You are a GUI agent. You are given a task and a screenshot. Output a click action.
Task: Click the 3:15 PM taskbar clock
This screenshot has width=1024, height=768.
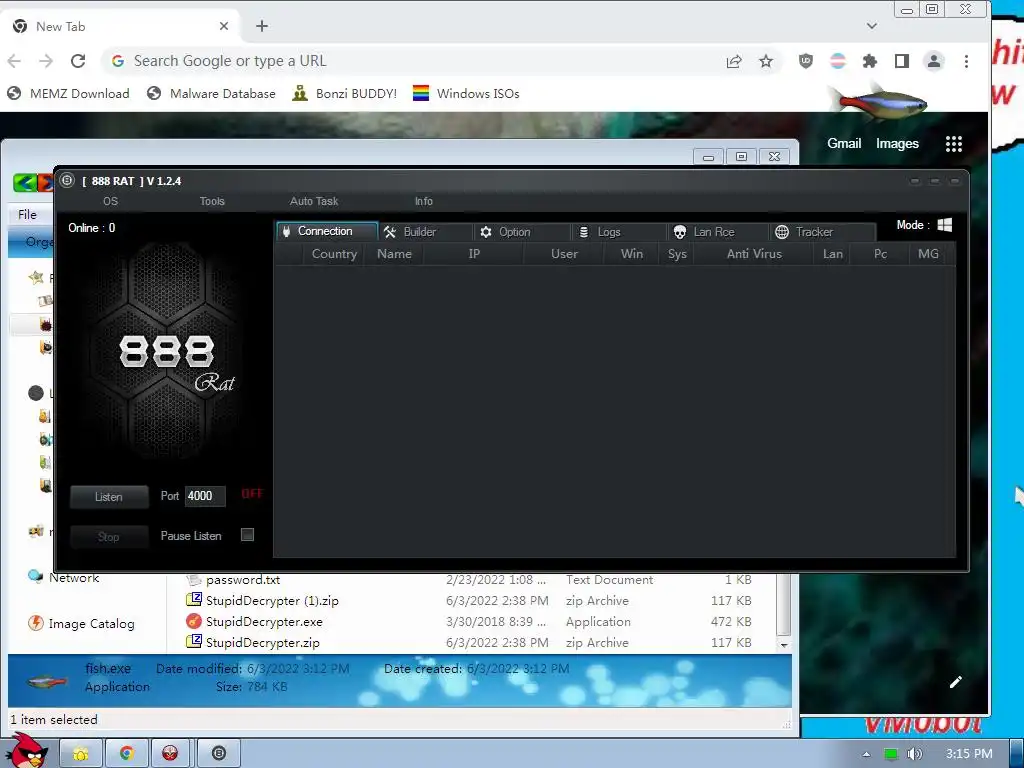pyautogui.click(x=969, y=754)
